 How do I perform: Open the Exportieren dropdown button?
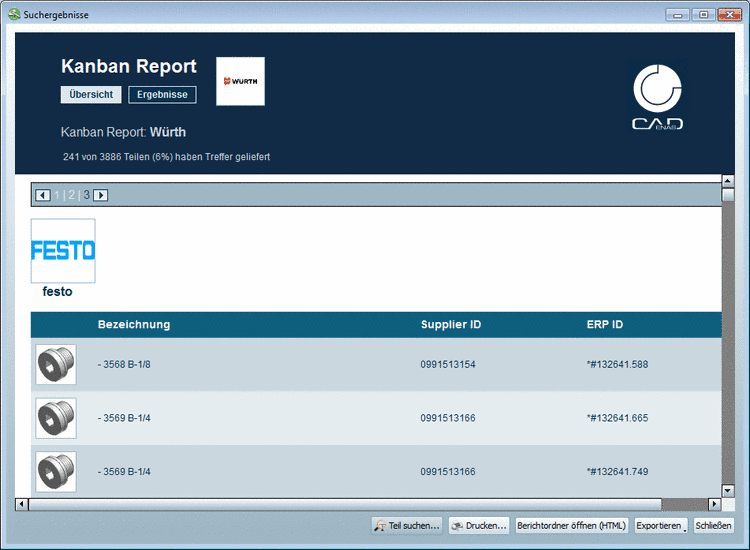pos(661,526)
